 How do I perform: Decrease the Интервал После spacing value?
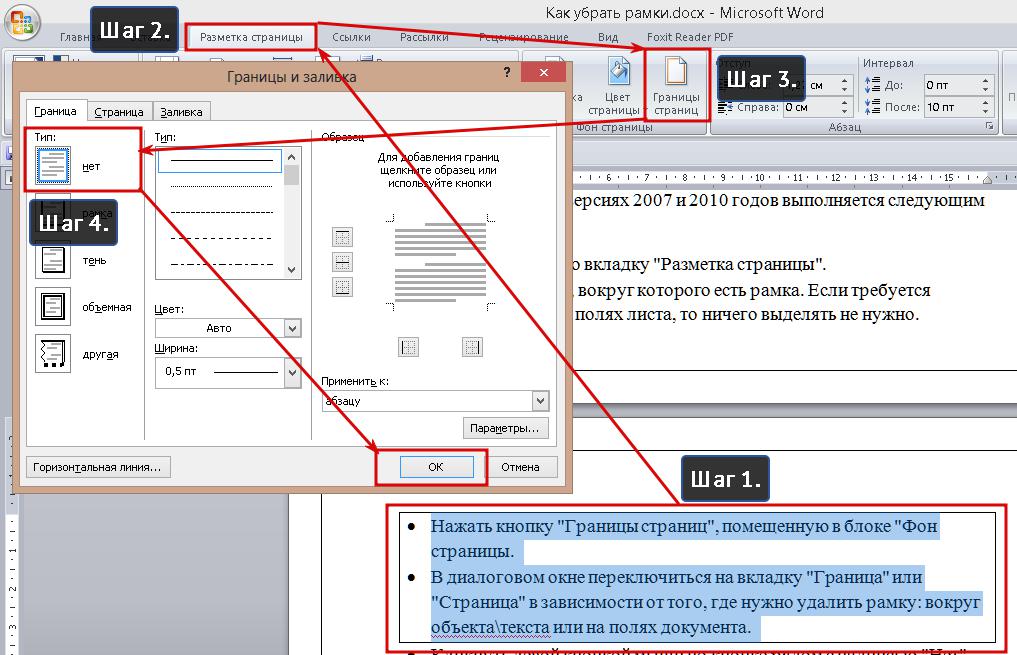(x=985, y=111)
